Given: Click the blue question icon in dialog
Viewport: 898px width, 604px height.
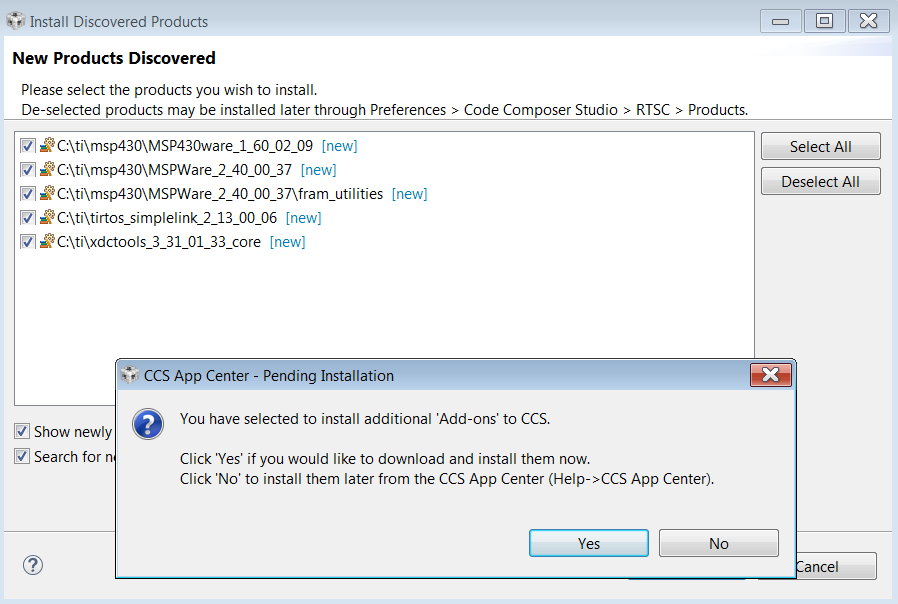Looking at the screenshot, I should click(148, 424).
